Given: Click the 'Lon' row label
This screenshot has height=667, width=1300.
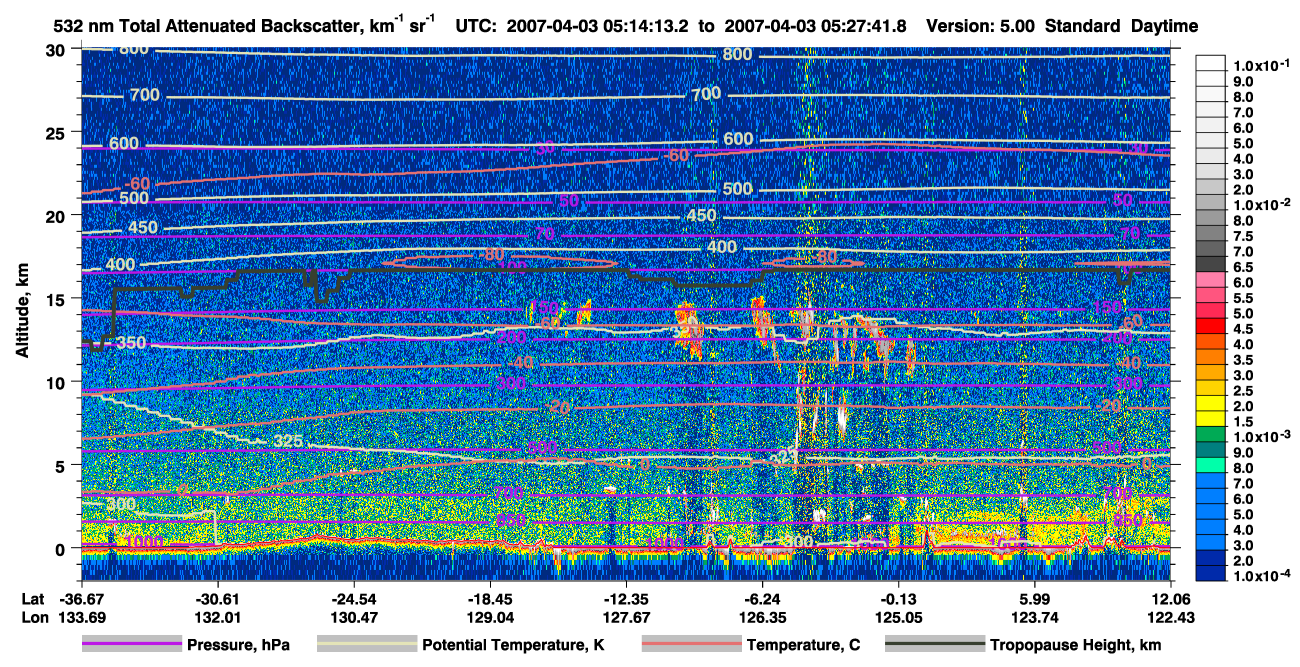Looking at the screenshot, I should point(34,617).
